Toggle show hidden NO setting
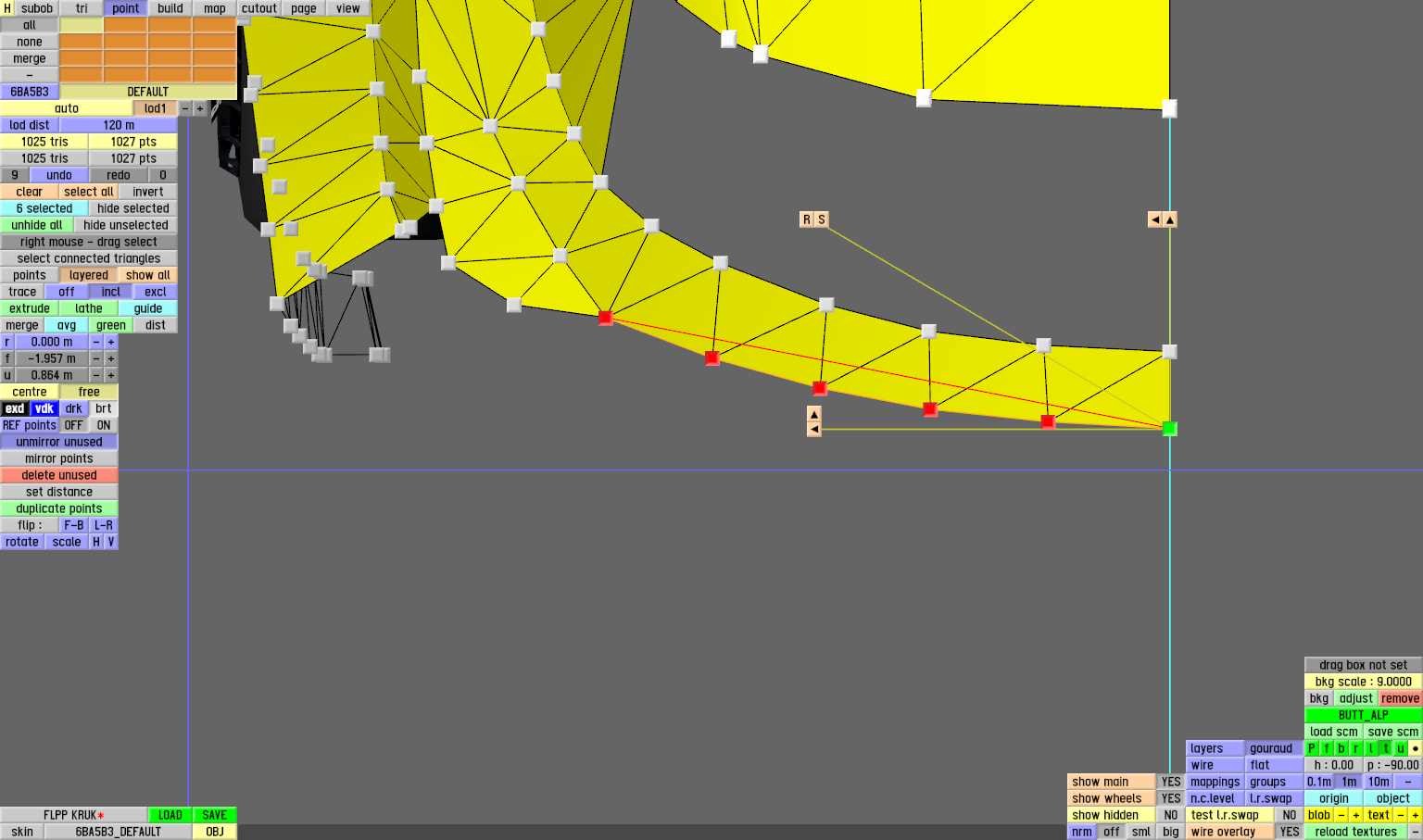Image resolution: width=1423 pixels, height=840 pixels. [x=1171, y=815]
